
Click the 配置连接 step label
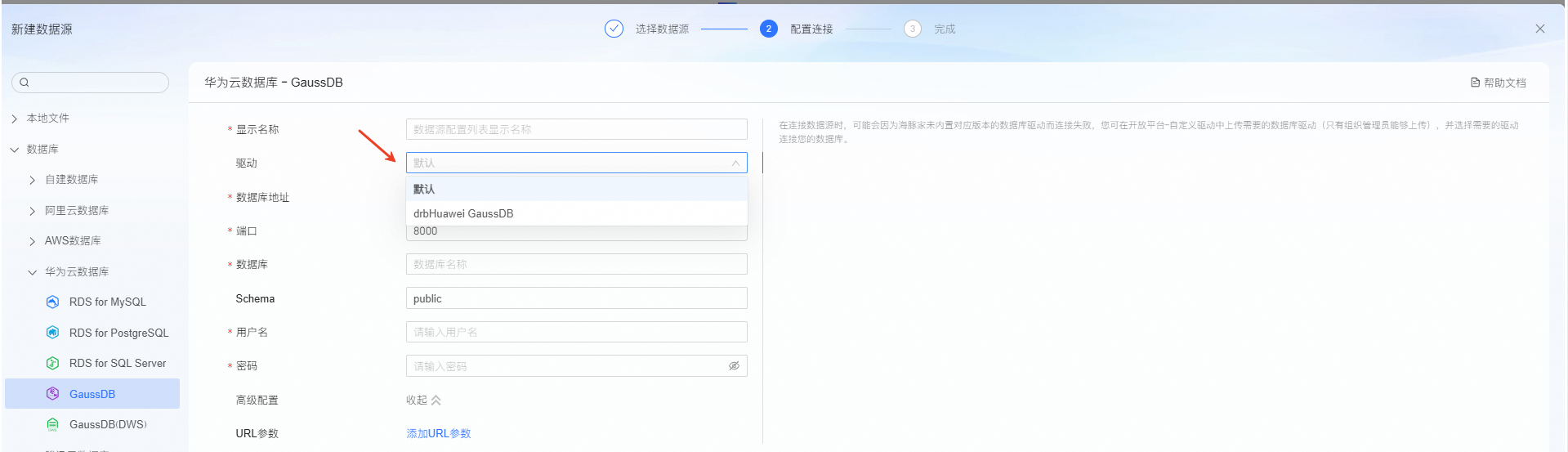click(x=811, y=29)
